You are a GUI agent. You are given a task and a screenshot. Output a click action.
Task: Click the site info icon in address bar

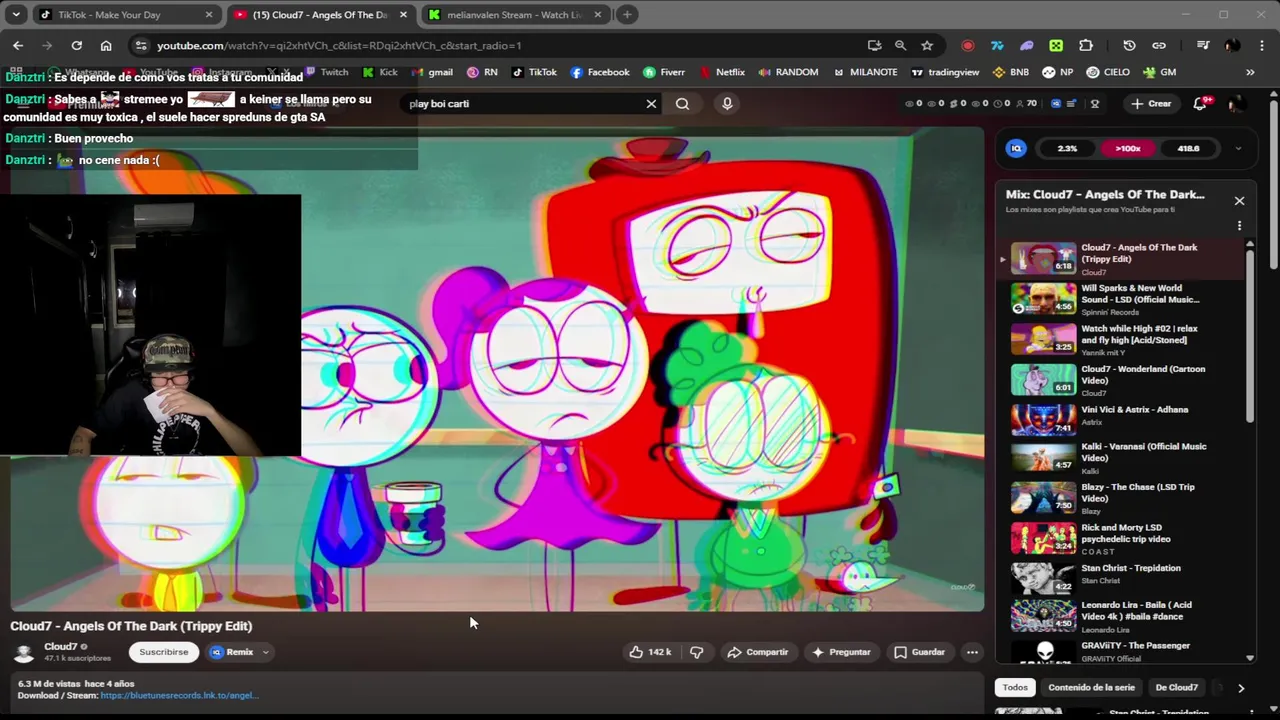point(141,45)
